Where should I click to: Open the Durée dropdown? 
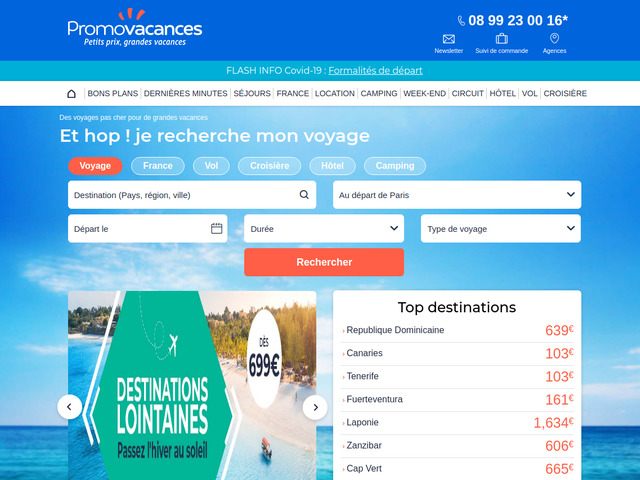(x=324, y=229)
